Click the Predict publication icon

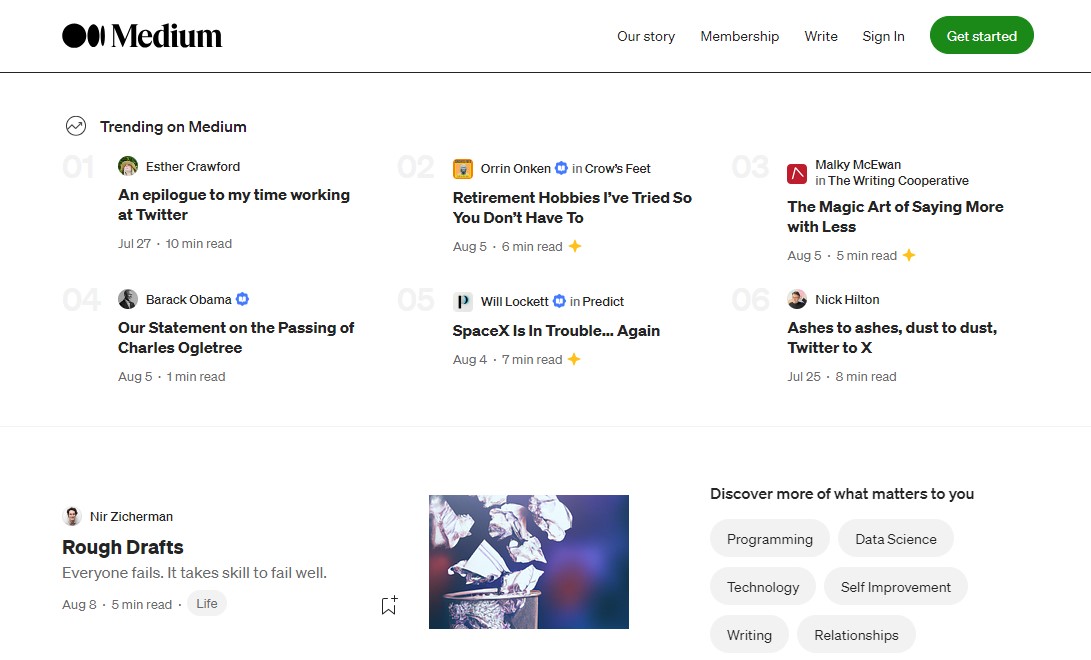coord(463,301)
